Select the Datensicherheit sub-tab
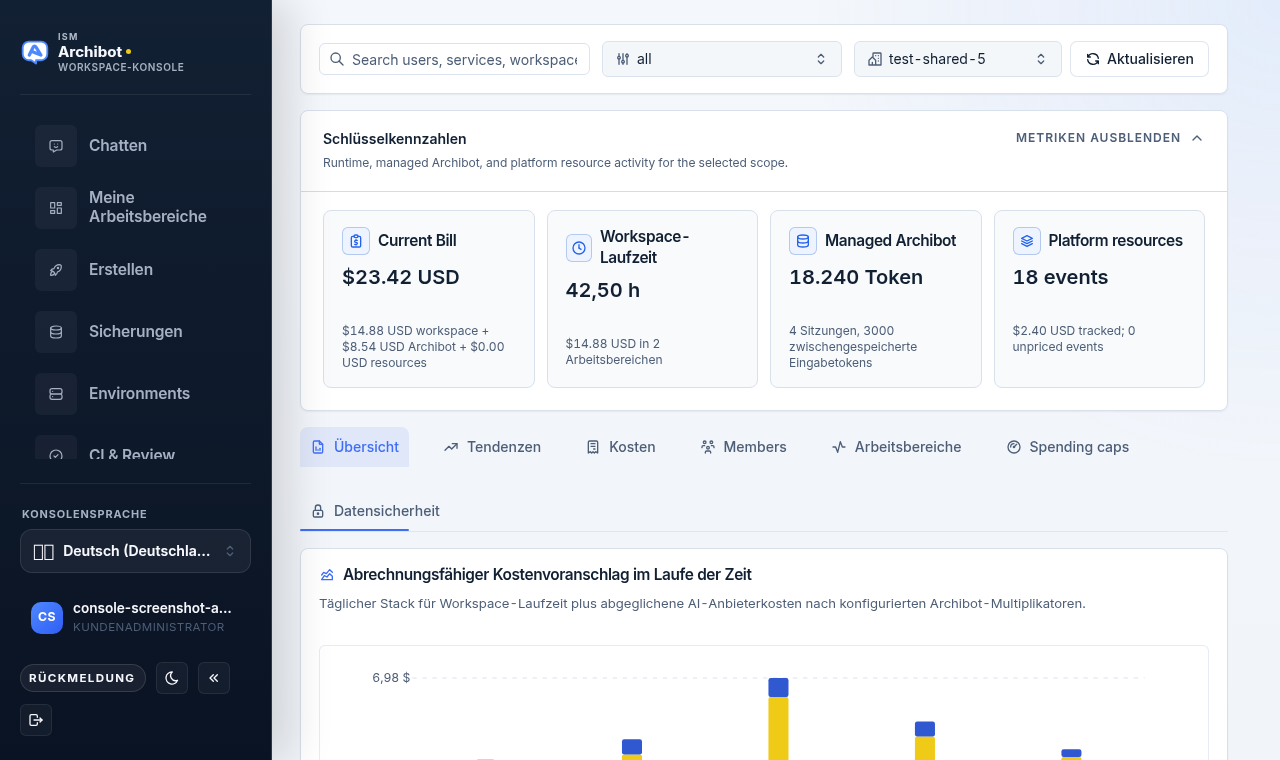 [375, 511]
